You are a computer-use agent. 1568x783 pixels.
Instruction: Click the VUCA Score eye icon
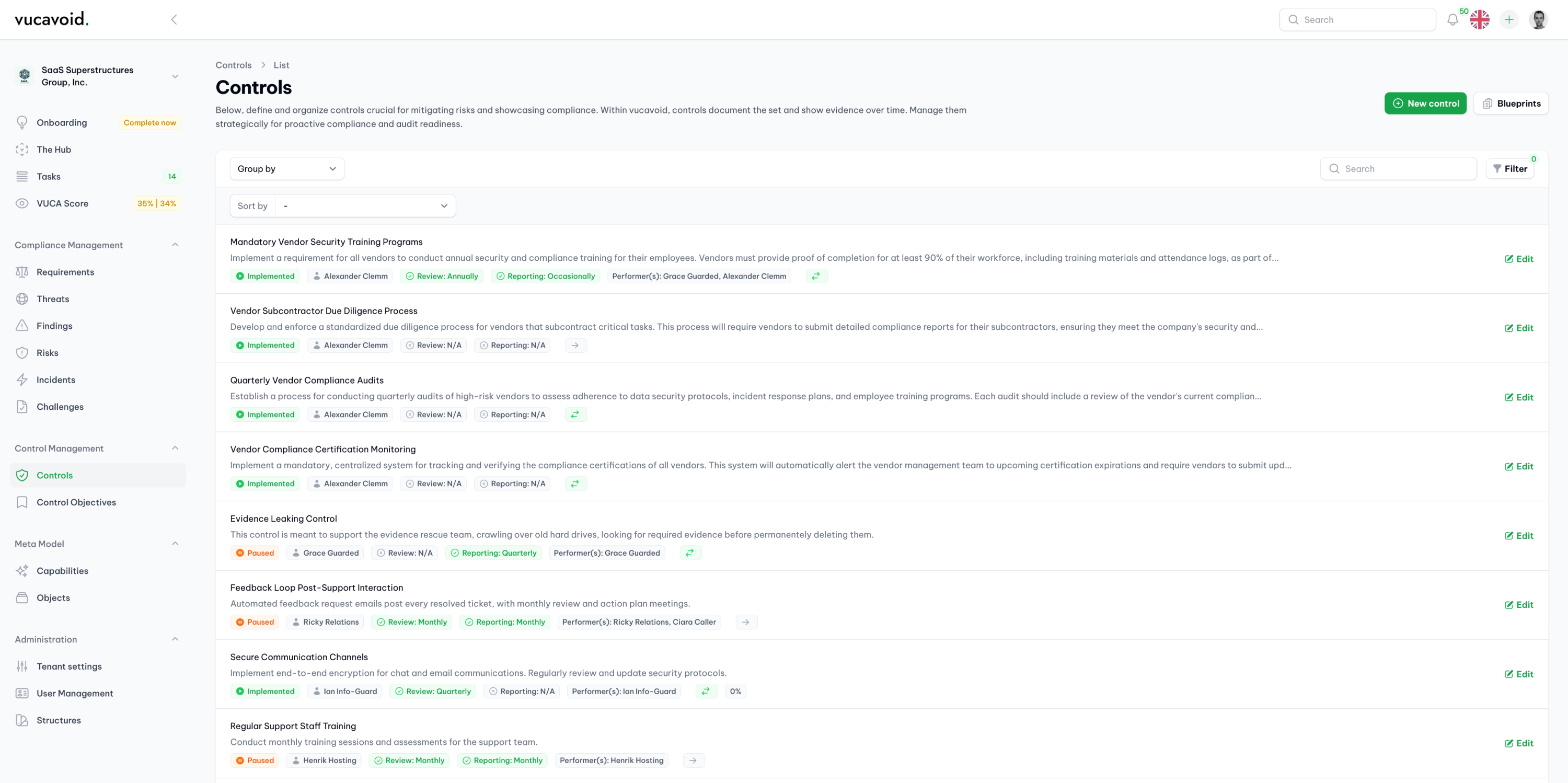click(22, 203)
